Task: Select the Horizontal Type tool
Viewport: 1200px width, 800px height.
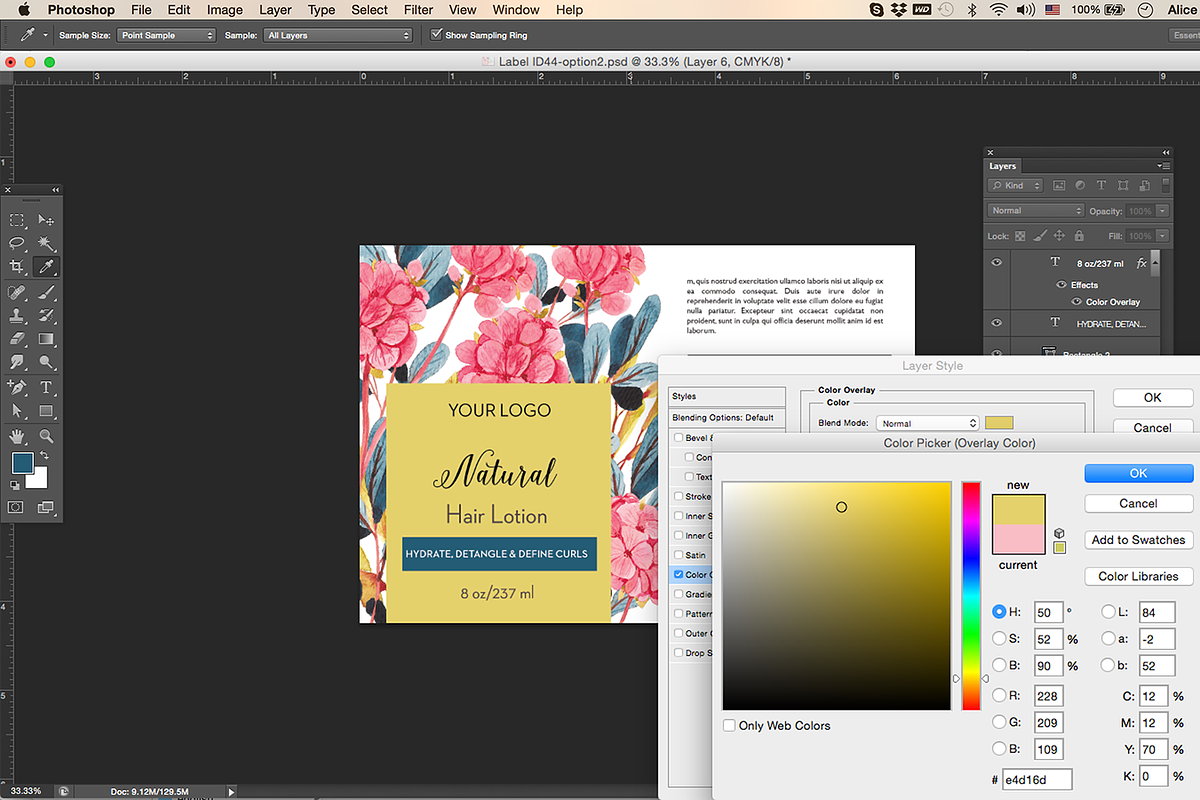Action: pos(46,387)
